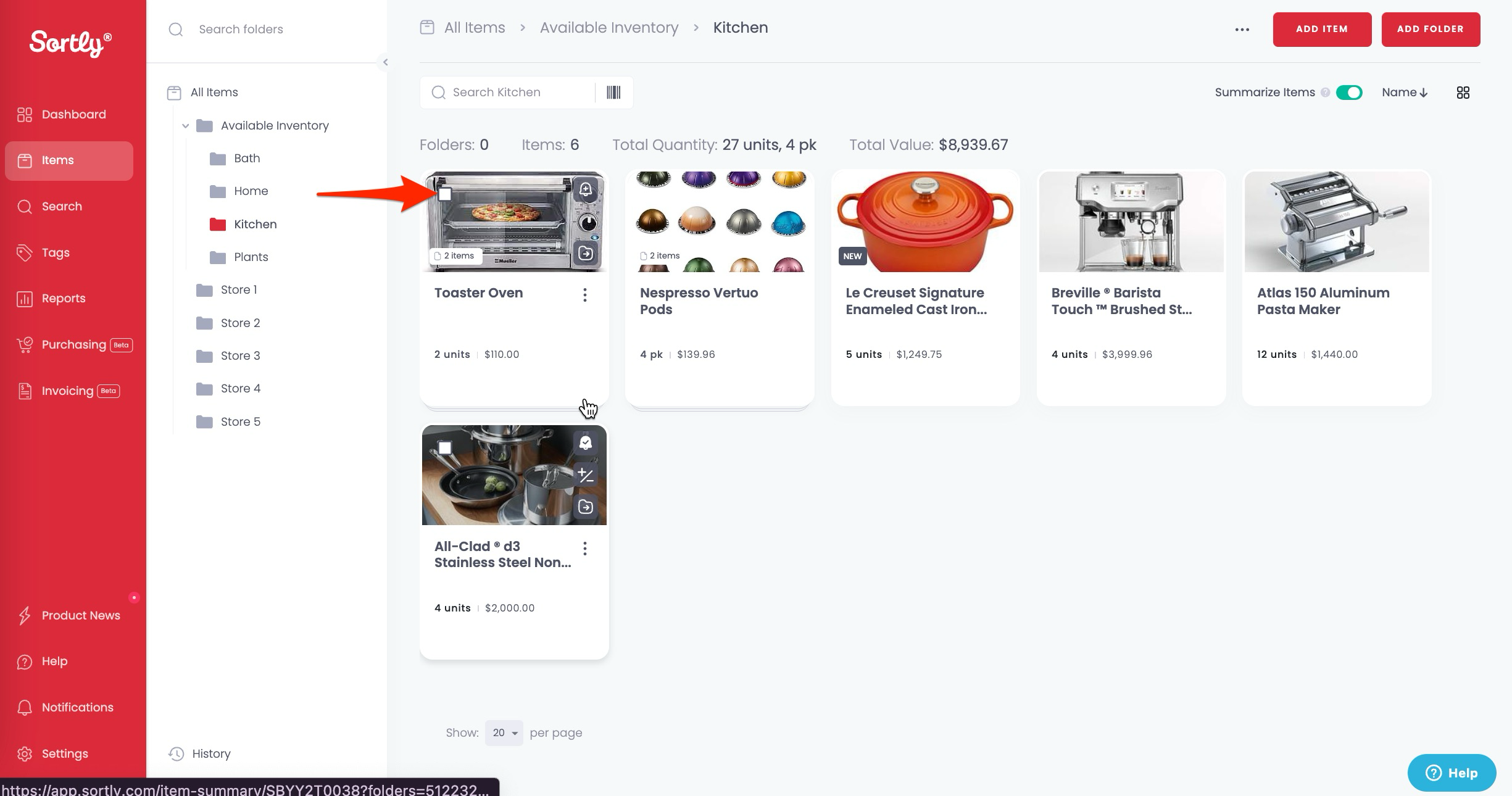The height and width of the screenshot is (796, 1512).
Task: Set alert on Toaster Oven card
Action: [x=586, y=189]
